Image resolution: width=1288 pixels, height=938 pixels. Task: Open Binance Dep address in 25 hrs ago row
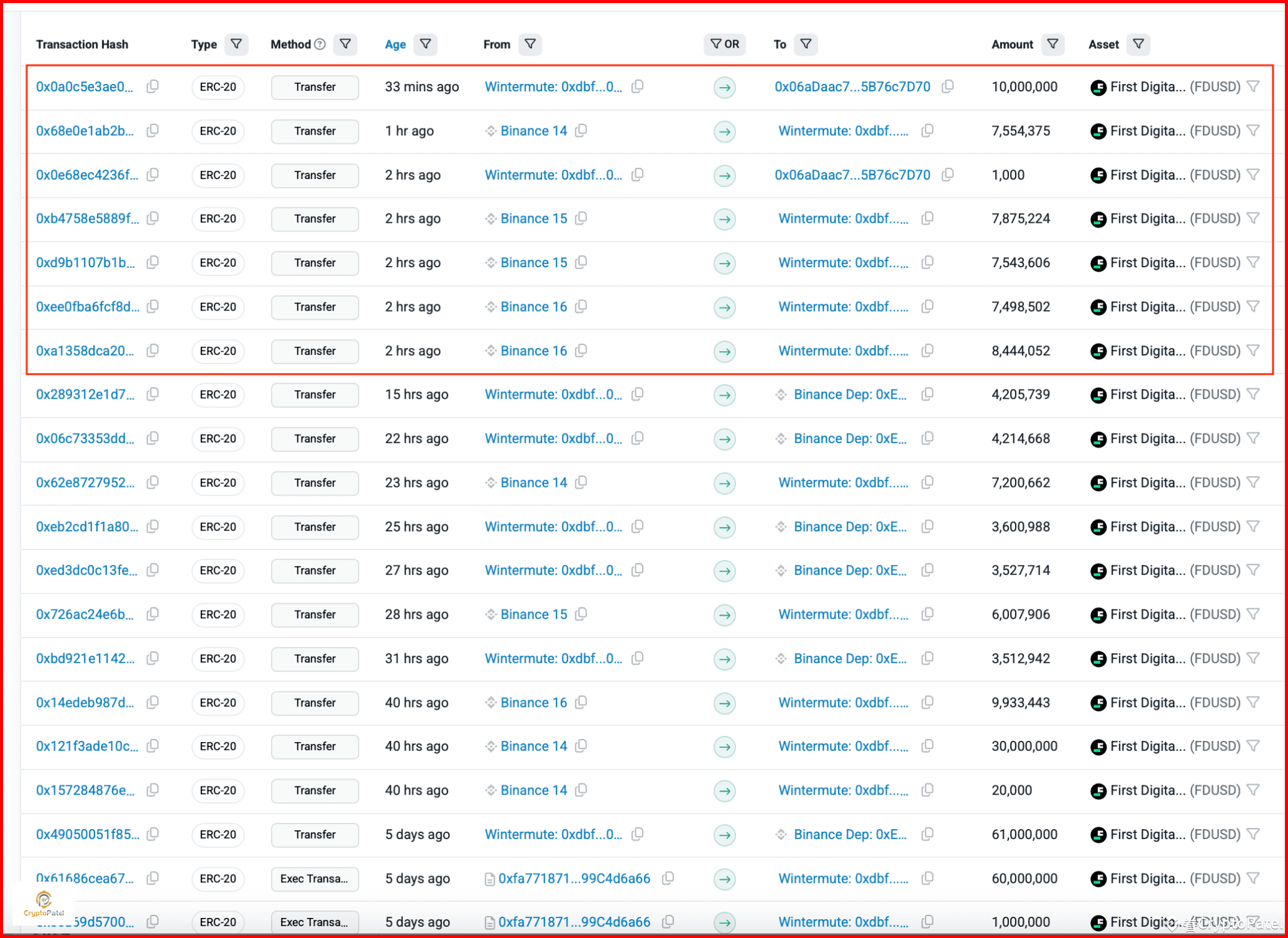tap(850, 527)
